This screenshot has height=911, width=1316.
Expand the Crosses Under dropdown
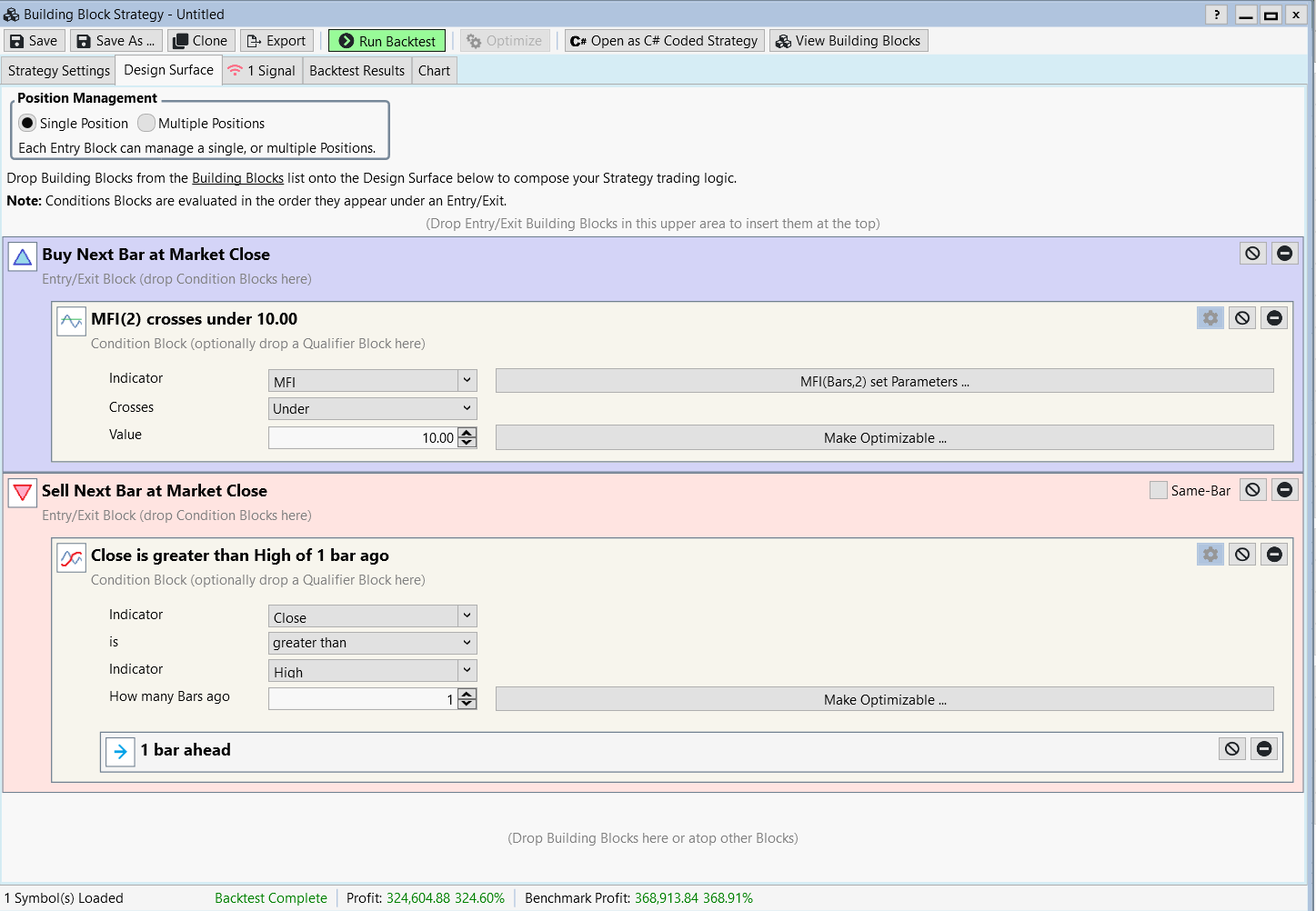tap(467, 408)
